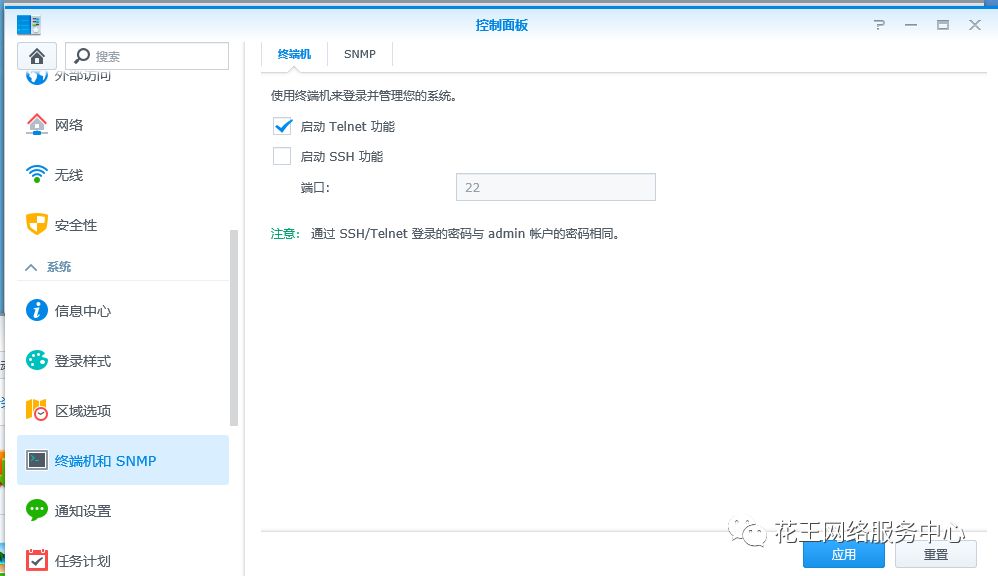The height and width of the screenshot is (576, 998).
Task: Enable the 启动 SSH 功能 checkbox
Action: [x=282, y=156]
